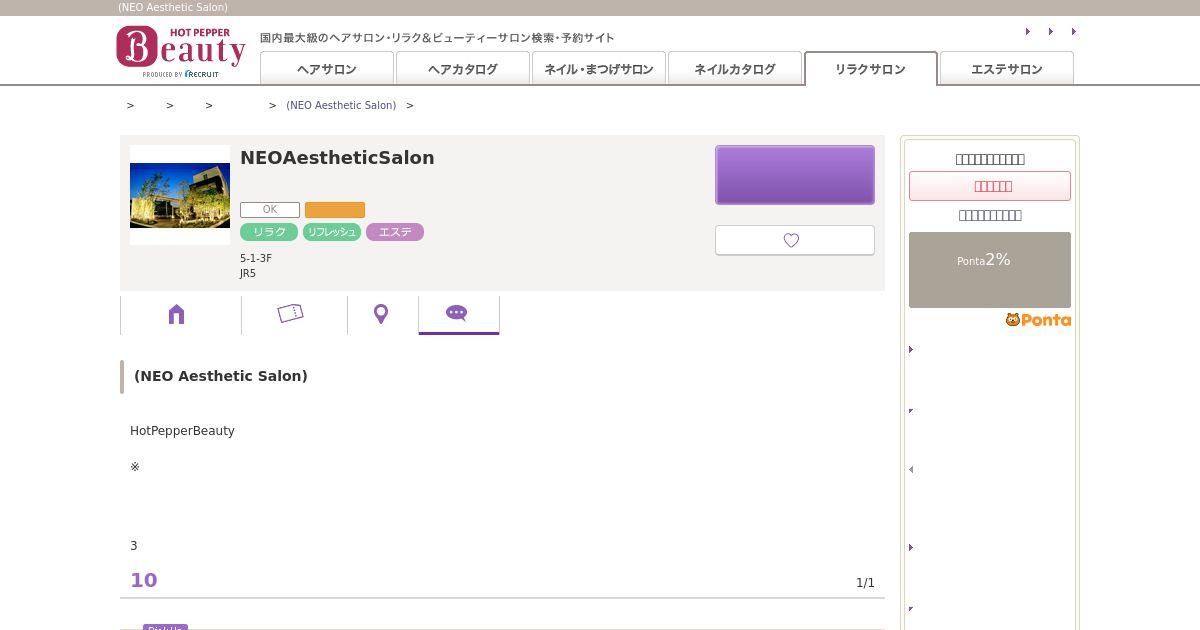
Task: Open the ヘアサロン tab
Action: [327, 69]
